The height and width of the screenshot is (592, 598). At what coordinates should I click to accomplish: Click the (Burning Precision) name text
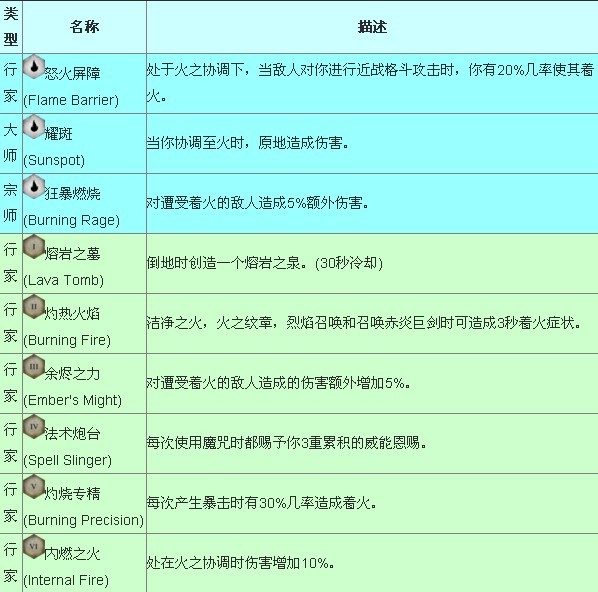pyautogui.click(x=84, y=520)
